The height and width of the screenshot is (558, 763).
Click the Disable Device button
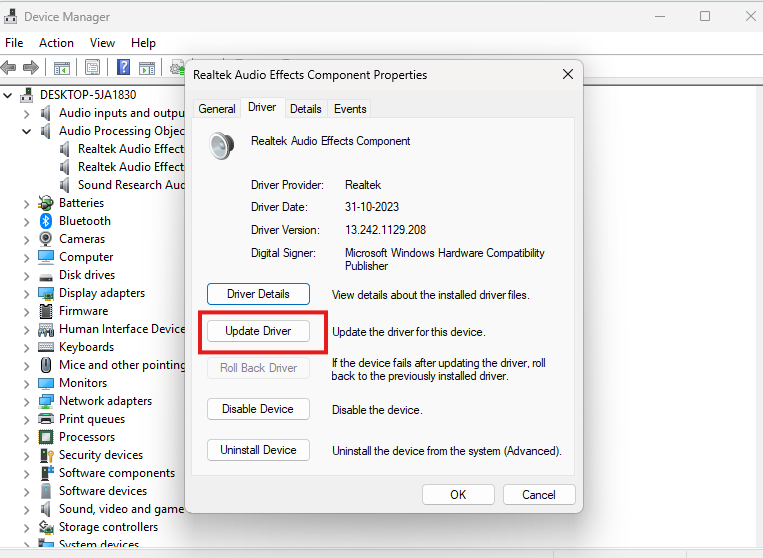[x=258, y=409]
